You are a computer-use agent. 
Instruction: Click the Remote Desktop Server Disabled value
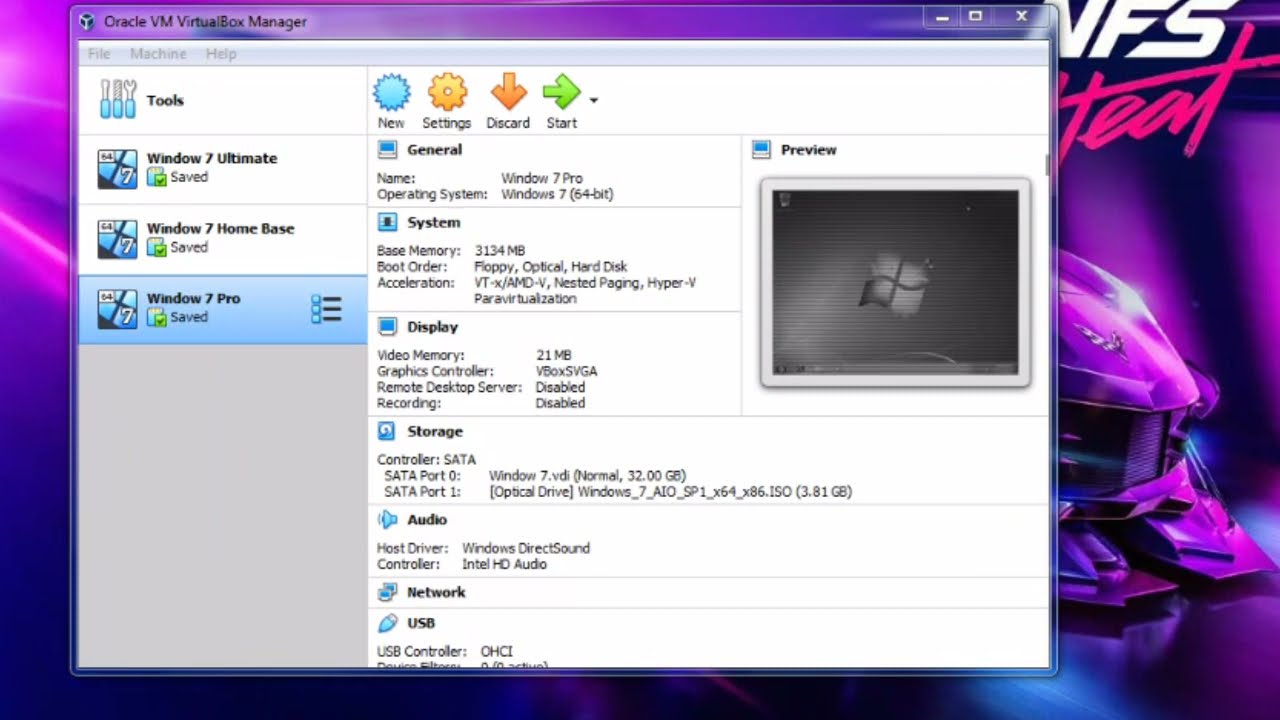(x=560, y=387)
